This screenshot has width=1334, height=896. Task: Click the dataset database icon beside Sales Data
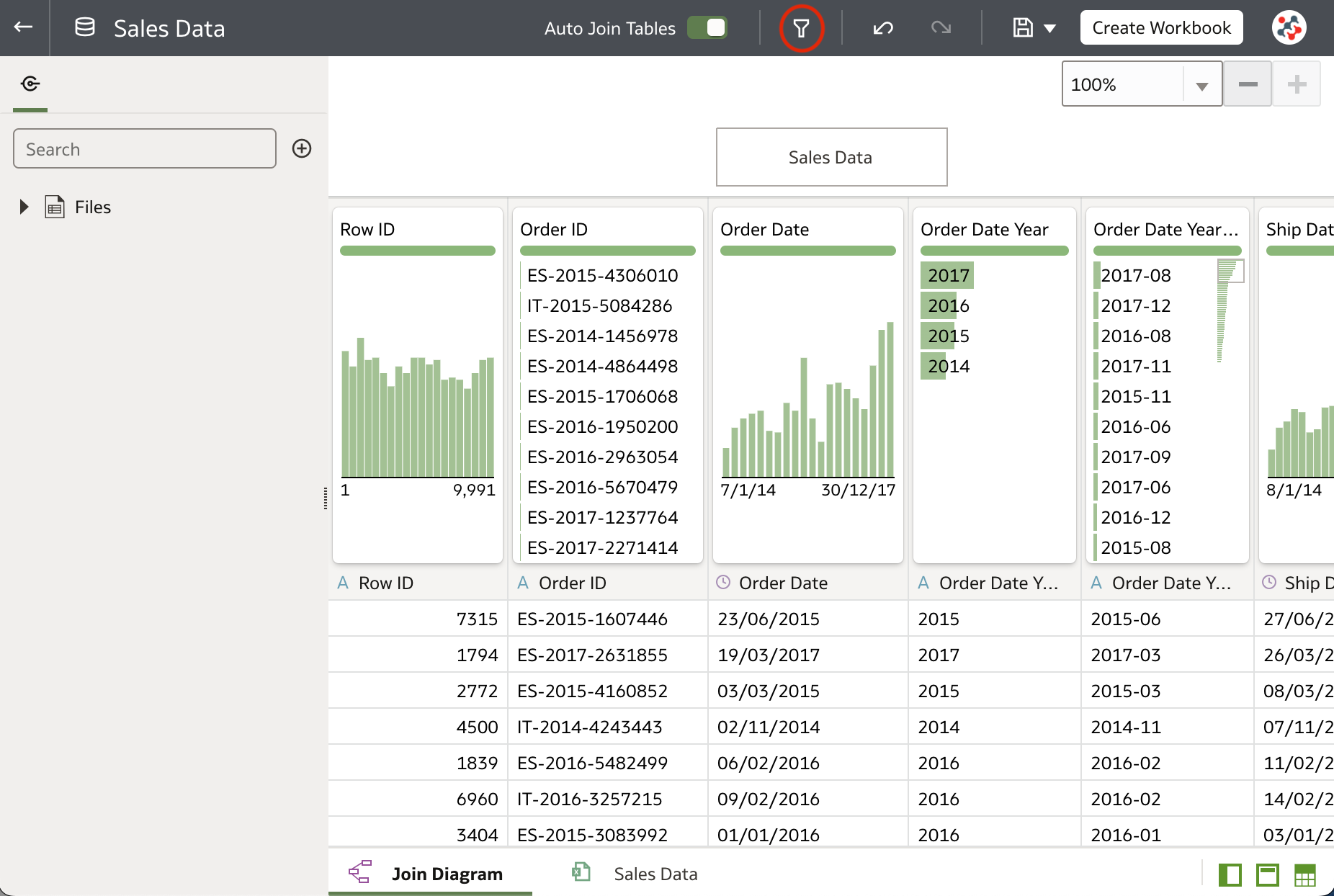click(85, 27)
